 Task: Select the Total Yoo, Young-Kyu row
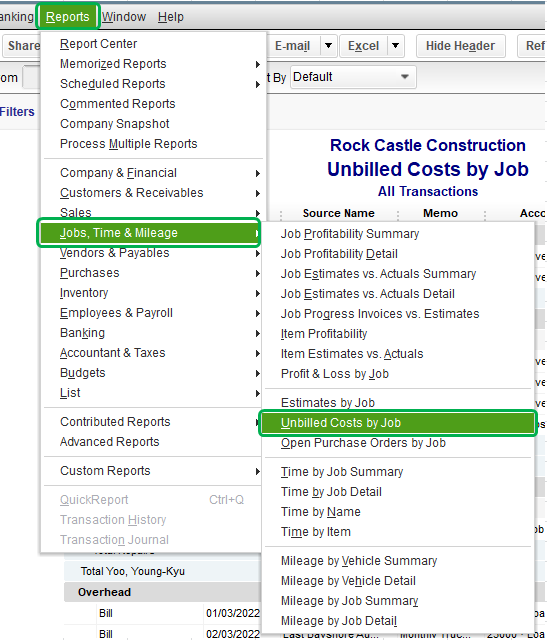(x=162, y=571)
